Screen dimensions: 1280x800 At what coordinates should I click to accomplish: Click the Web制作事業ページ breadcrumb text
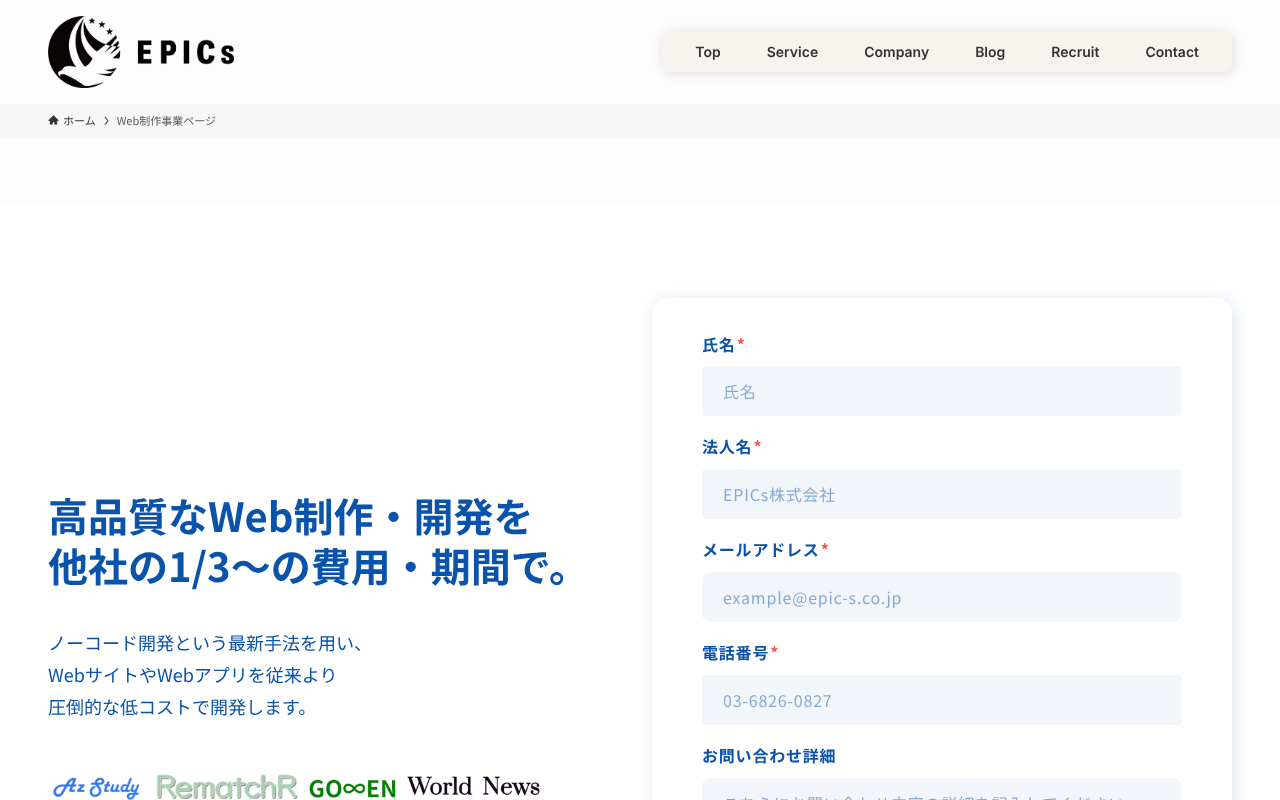(166, 121)
